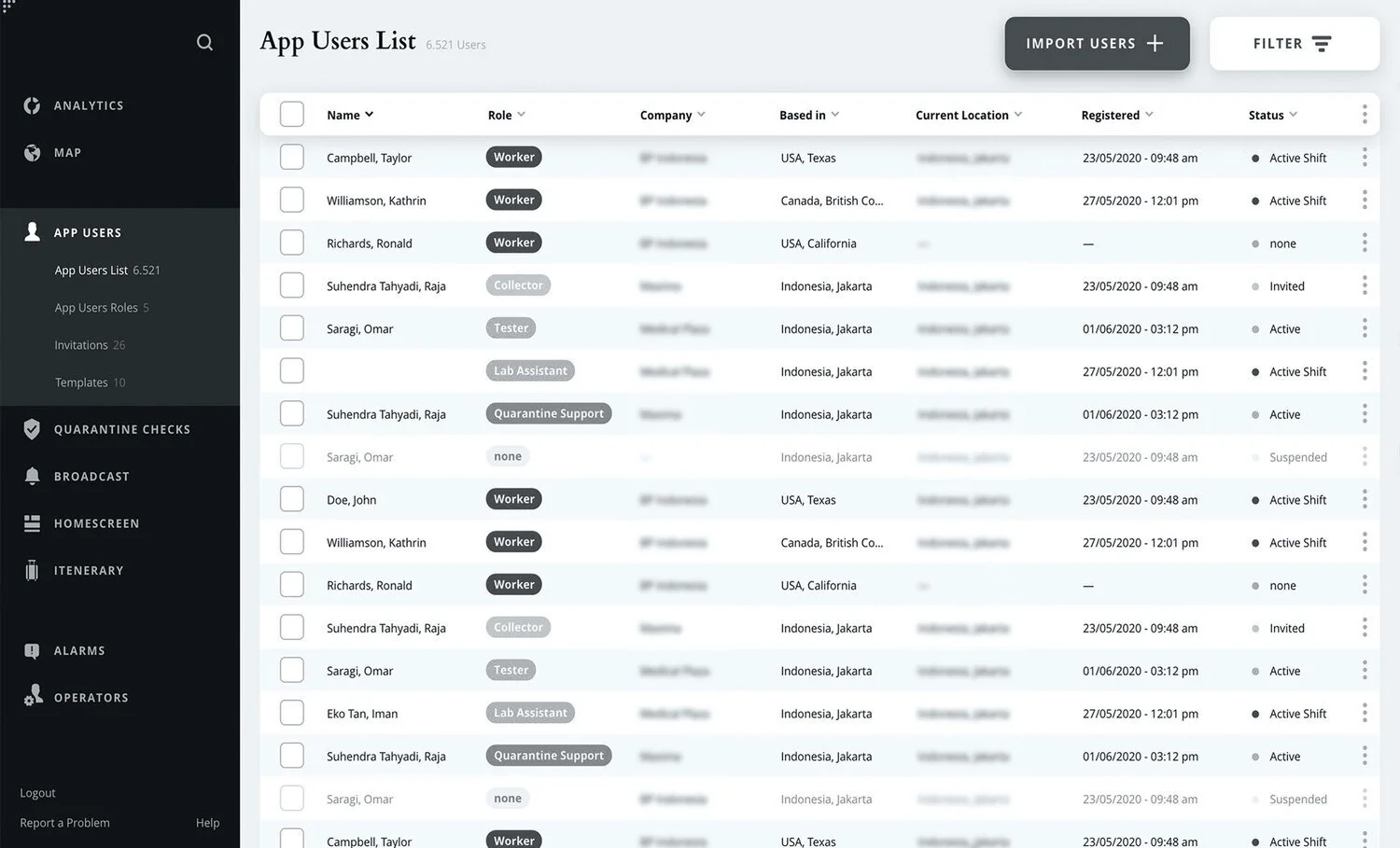Click the Worker badge for Doe, John
1400x848 pixels.
coord(514,499)
